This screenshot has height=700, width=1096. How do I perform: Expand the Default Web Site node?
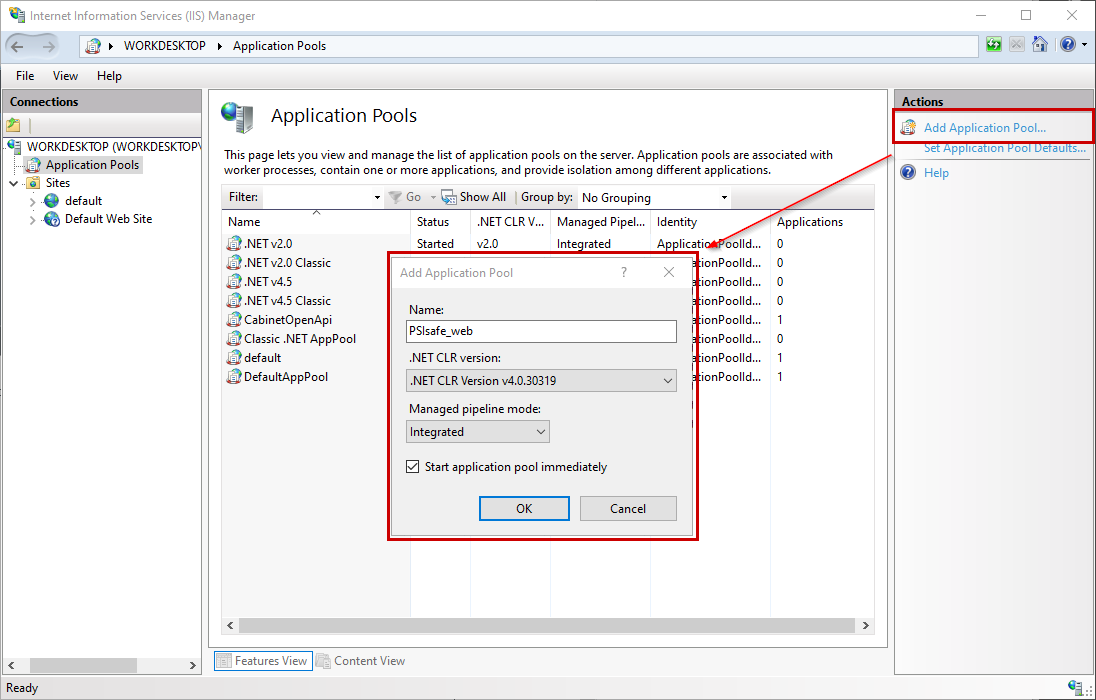pos(32,220)
